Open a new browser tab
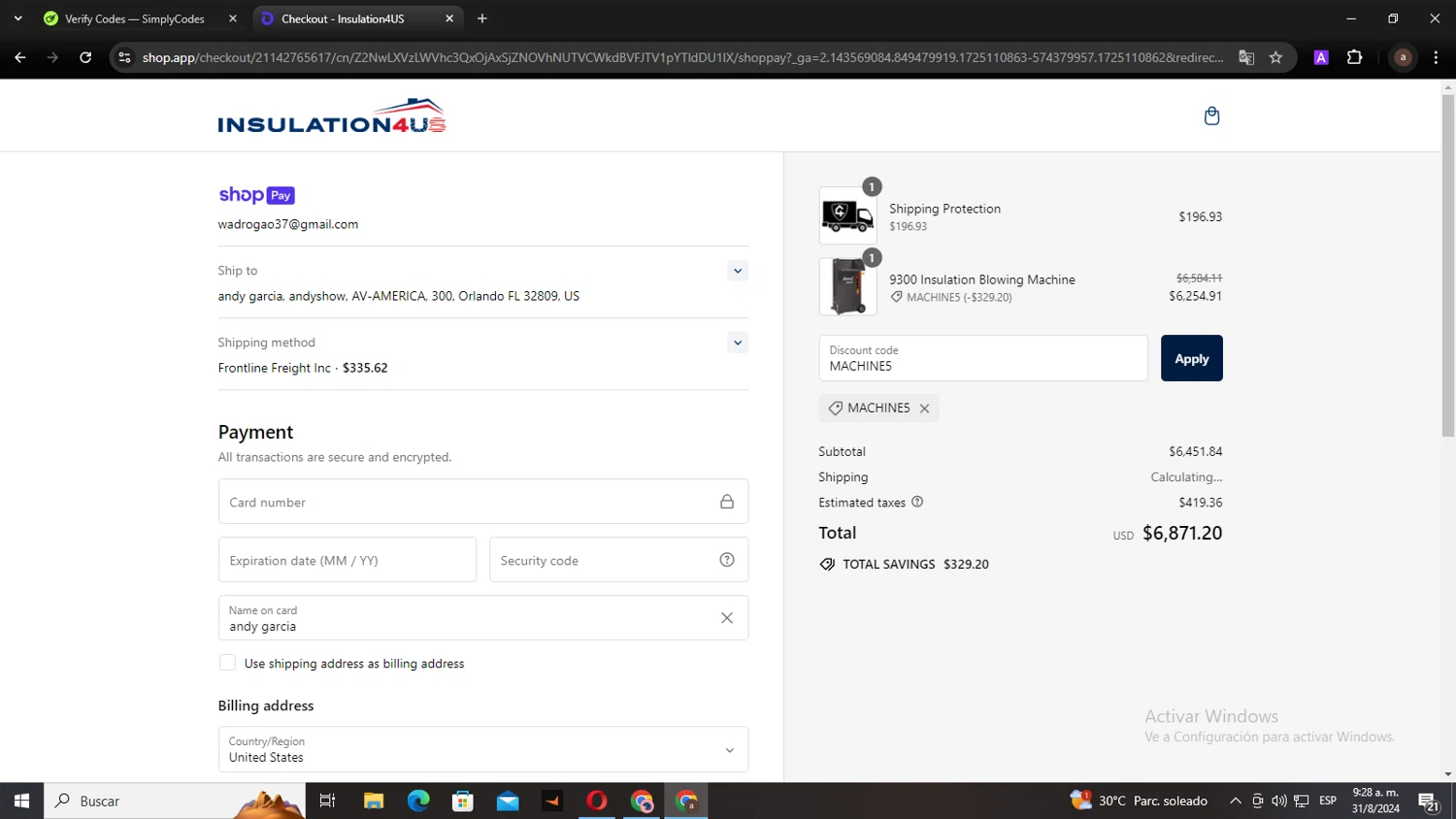Viewport: 1456px width, 819px height. [482, 18]
